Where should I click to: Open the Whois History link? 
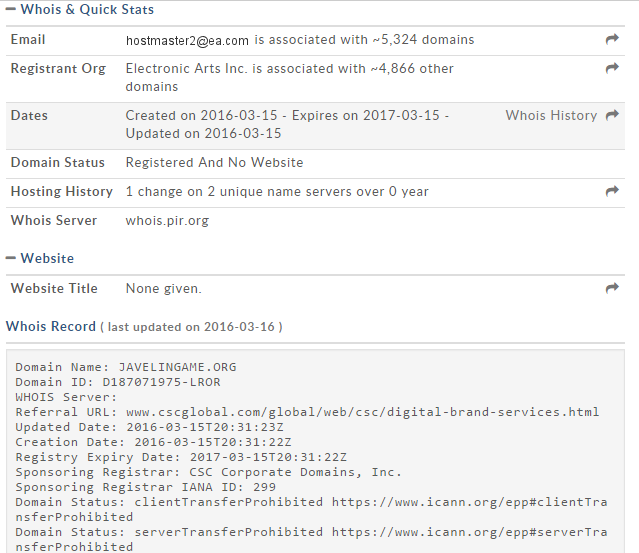click(551, 115)
